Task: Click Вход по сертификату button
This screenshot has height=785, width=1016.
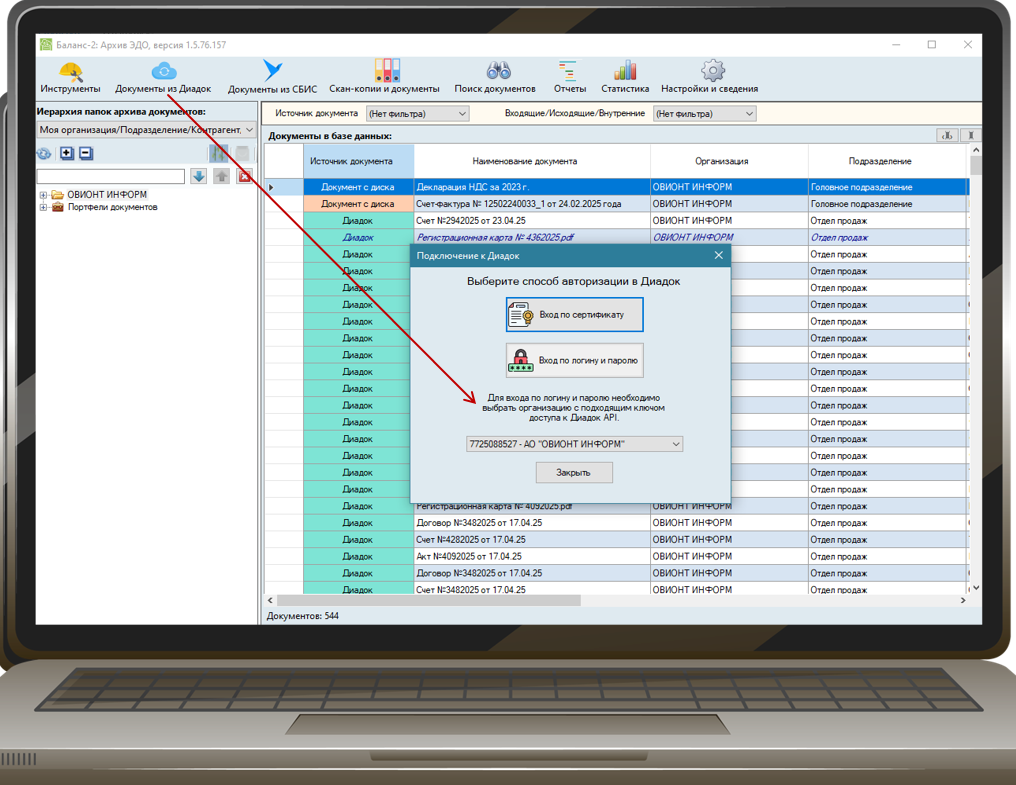Action: pos(574,314)
